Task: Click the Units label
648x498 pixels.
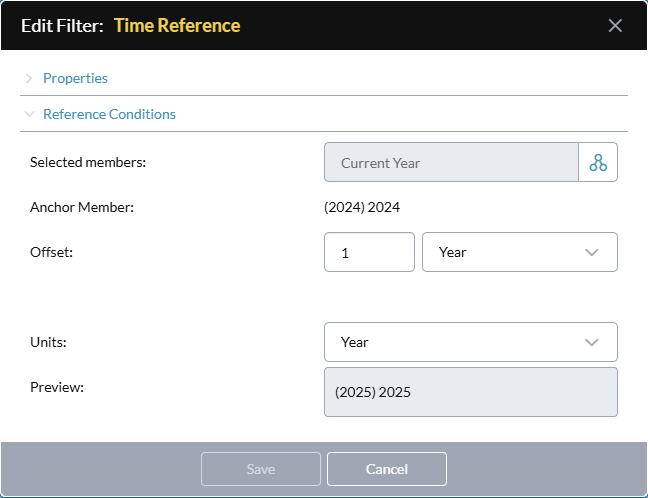Action: coord(48,342)
